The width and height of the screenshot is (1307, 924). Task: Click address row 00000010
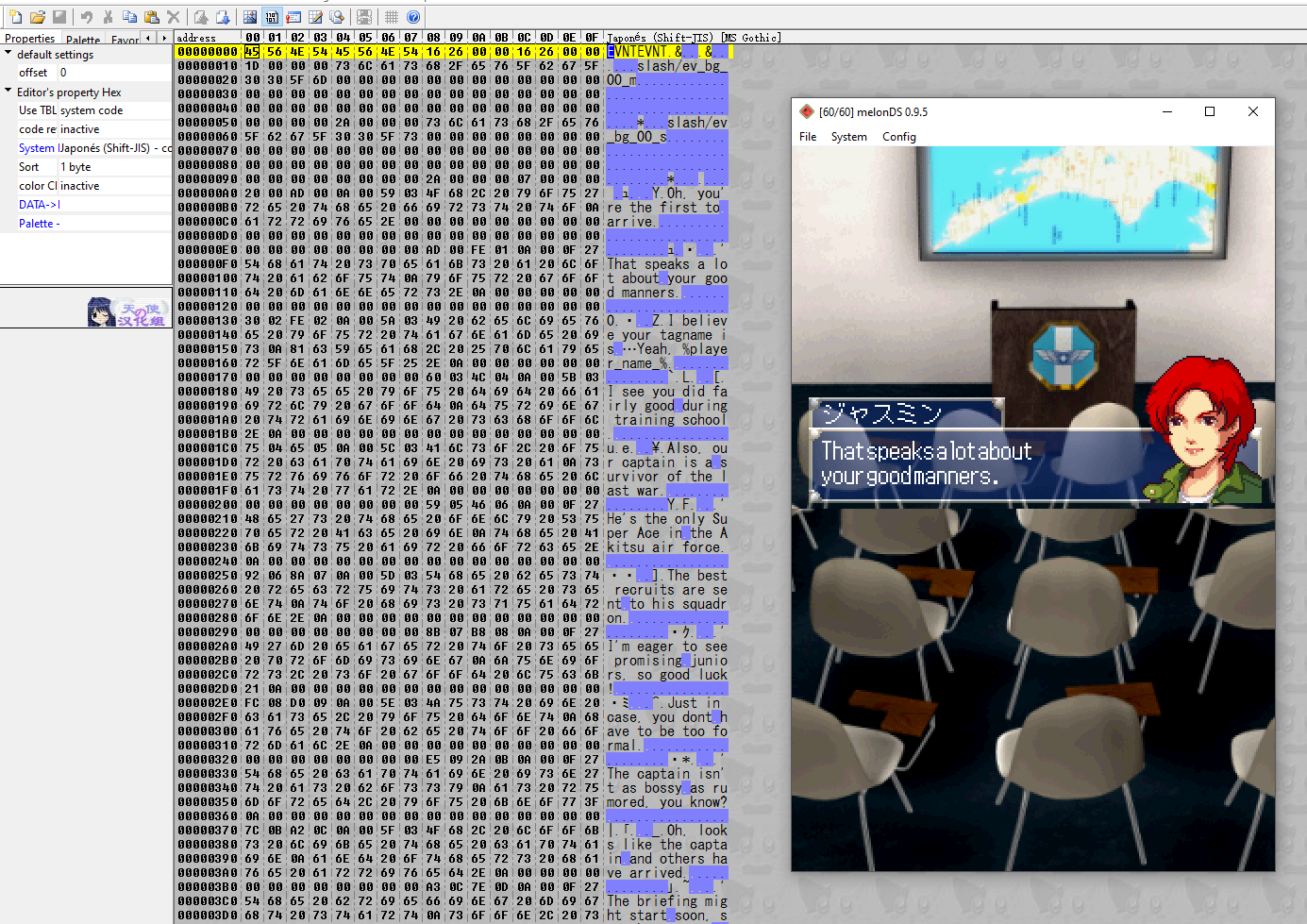(208, 66)
